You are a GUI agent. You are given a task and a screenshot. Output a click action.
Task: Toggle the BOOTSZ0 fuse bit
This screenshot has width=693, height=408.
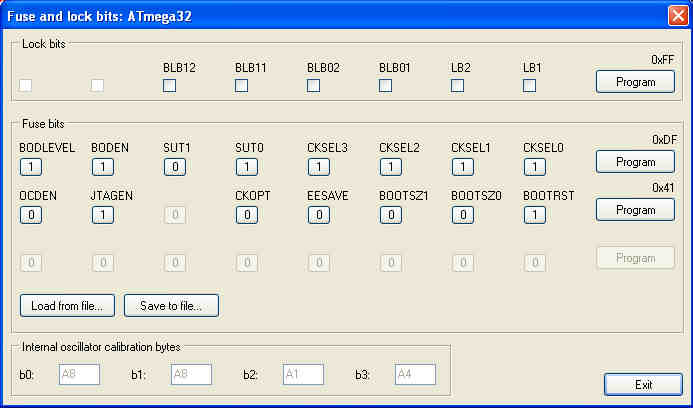pos(463,215)
